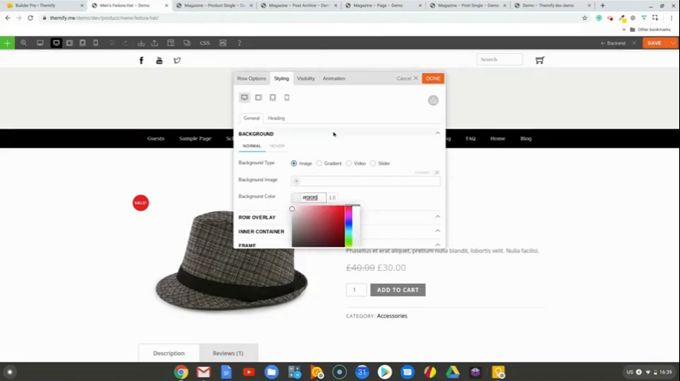Select Gradient background type radio
Image resolution: width=680 pixels, height=381 pixels.
pyautogui.click(x=319, y=163)
